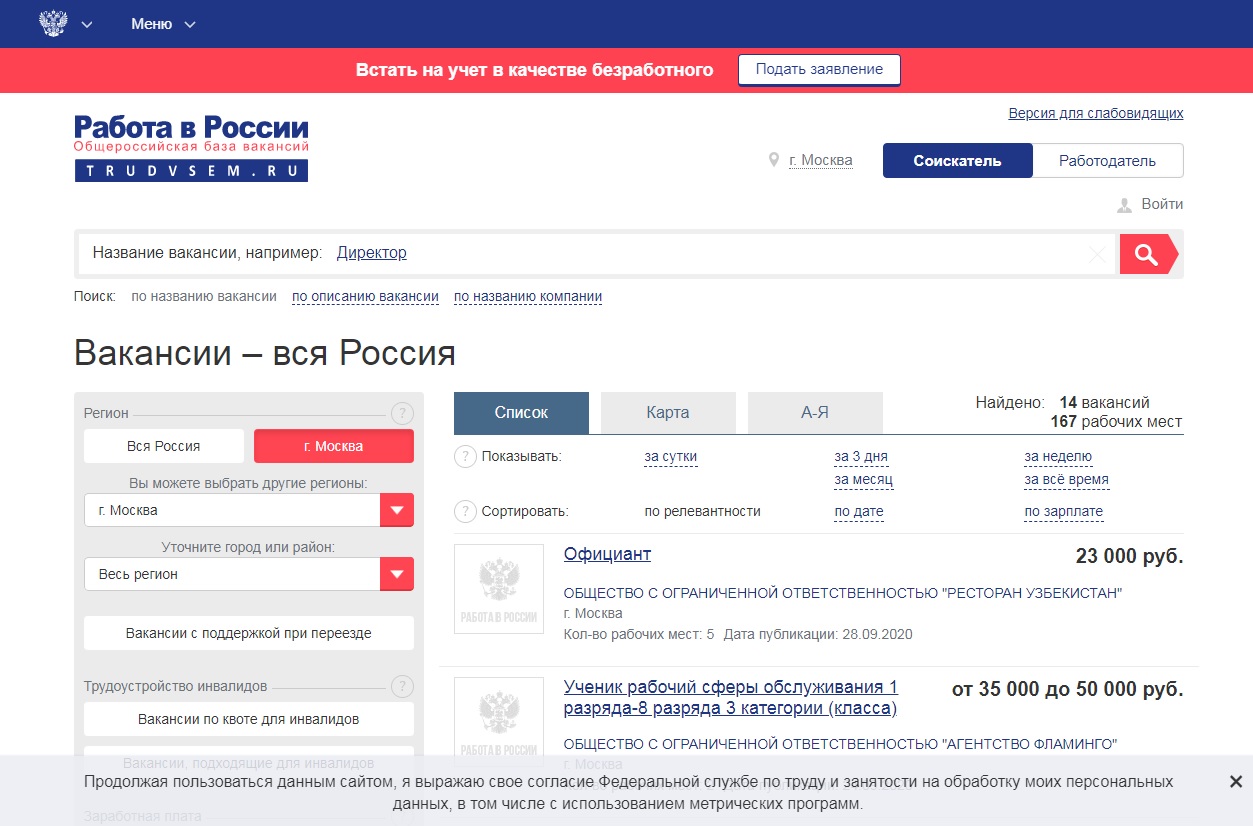Viewport: 1253px width, 826px height.
Task: Open the Весь регион city dropdown
Action: click(249, 574)
